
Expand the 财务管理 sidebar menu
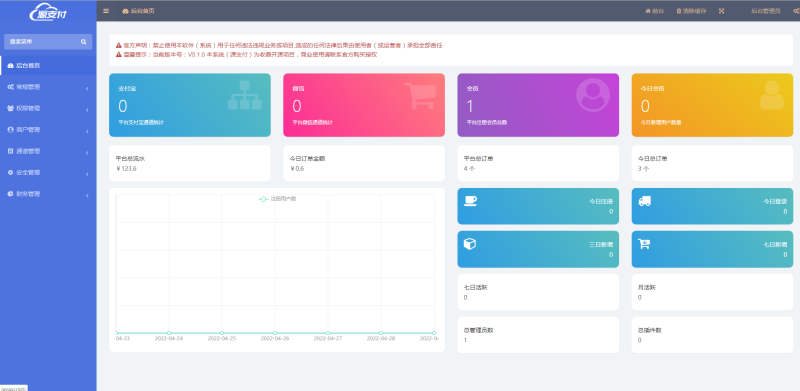pyautogui.click(x=48, y=194)
